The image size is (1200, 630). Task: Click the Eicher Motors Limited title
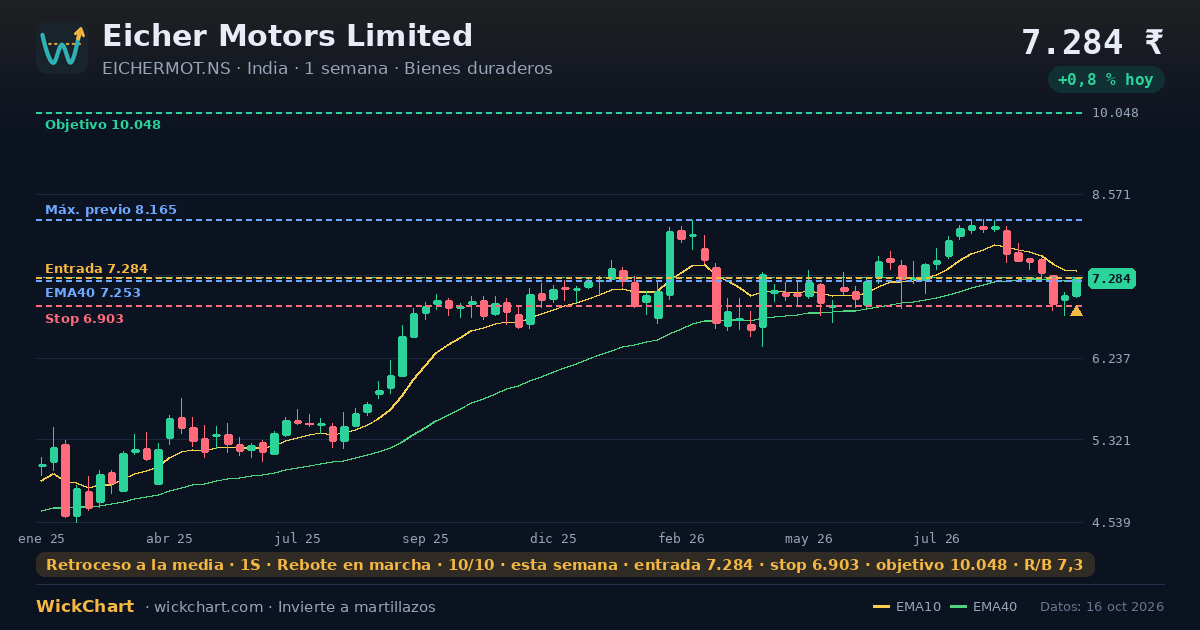pos(288,36)
